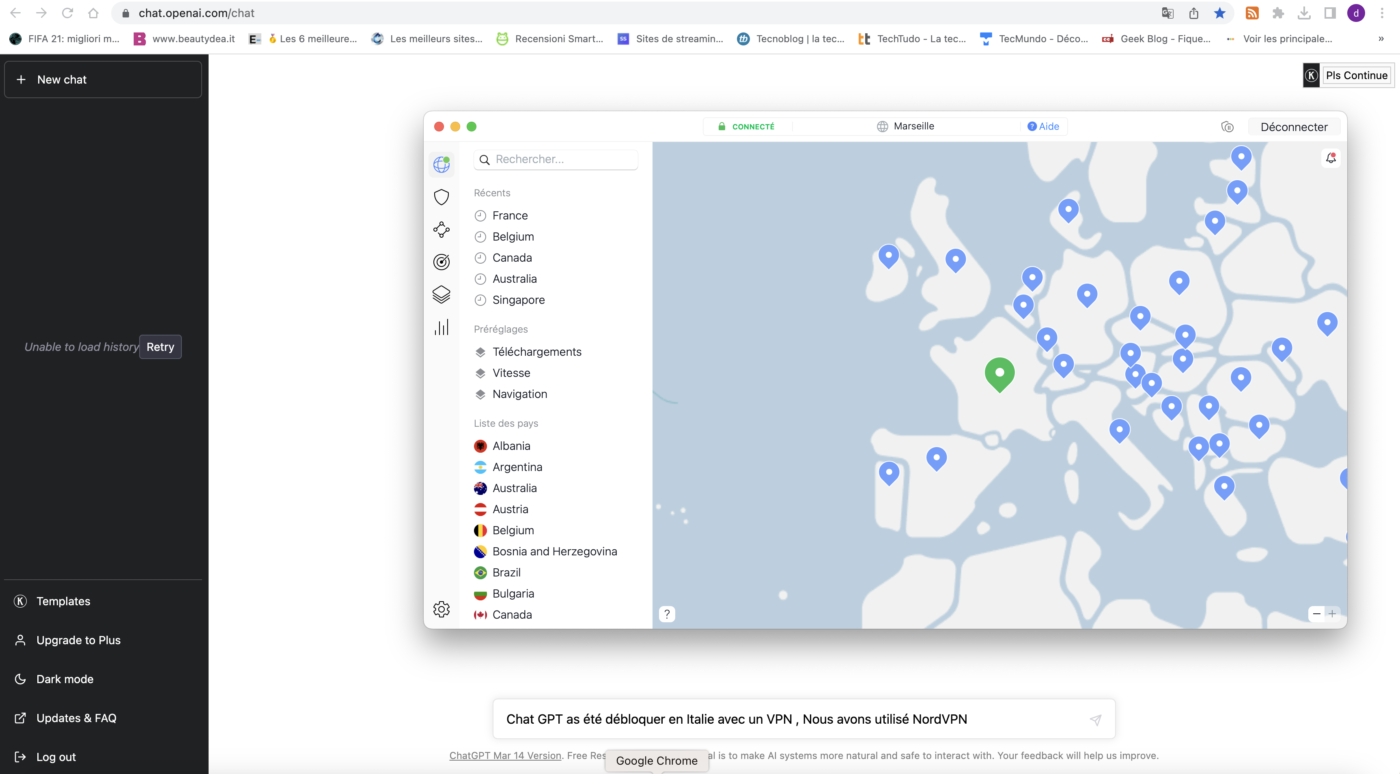This screenshot has height=774, width=1400.
Task: Expand the bookmarks bar overflow chevron
Action: point(1381,39)
